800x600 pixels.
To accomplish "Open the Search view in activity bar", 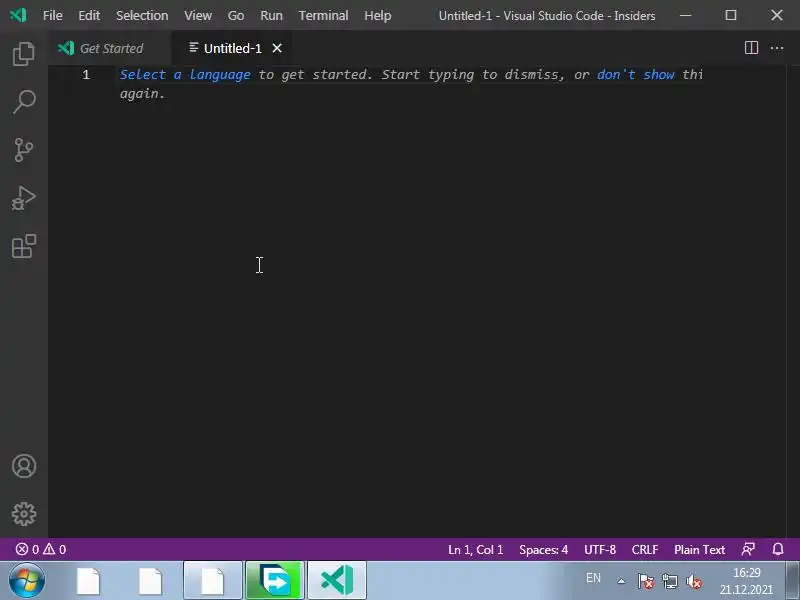I will (x=23, y=102).
